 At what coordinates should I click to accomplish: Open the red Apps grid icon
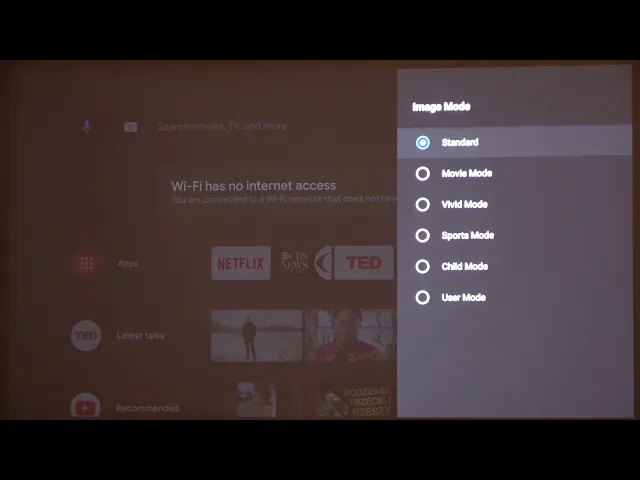tap(86, 263)
